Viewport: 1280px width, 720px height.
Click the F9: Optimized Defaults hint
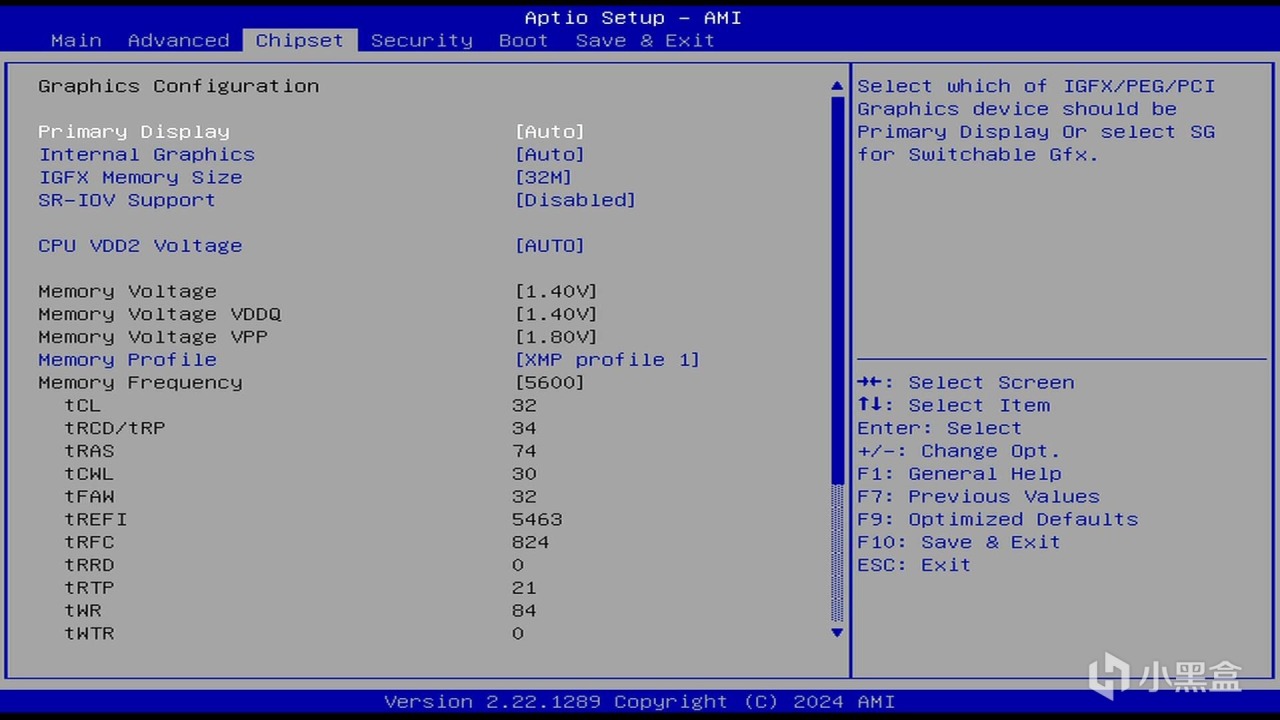pyautogui.click(x=997, y=519)
